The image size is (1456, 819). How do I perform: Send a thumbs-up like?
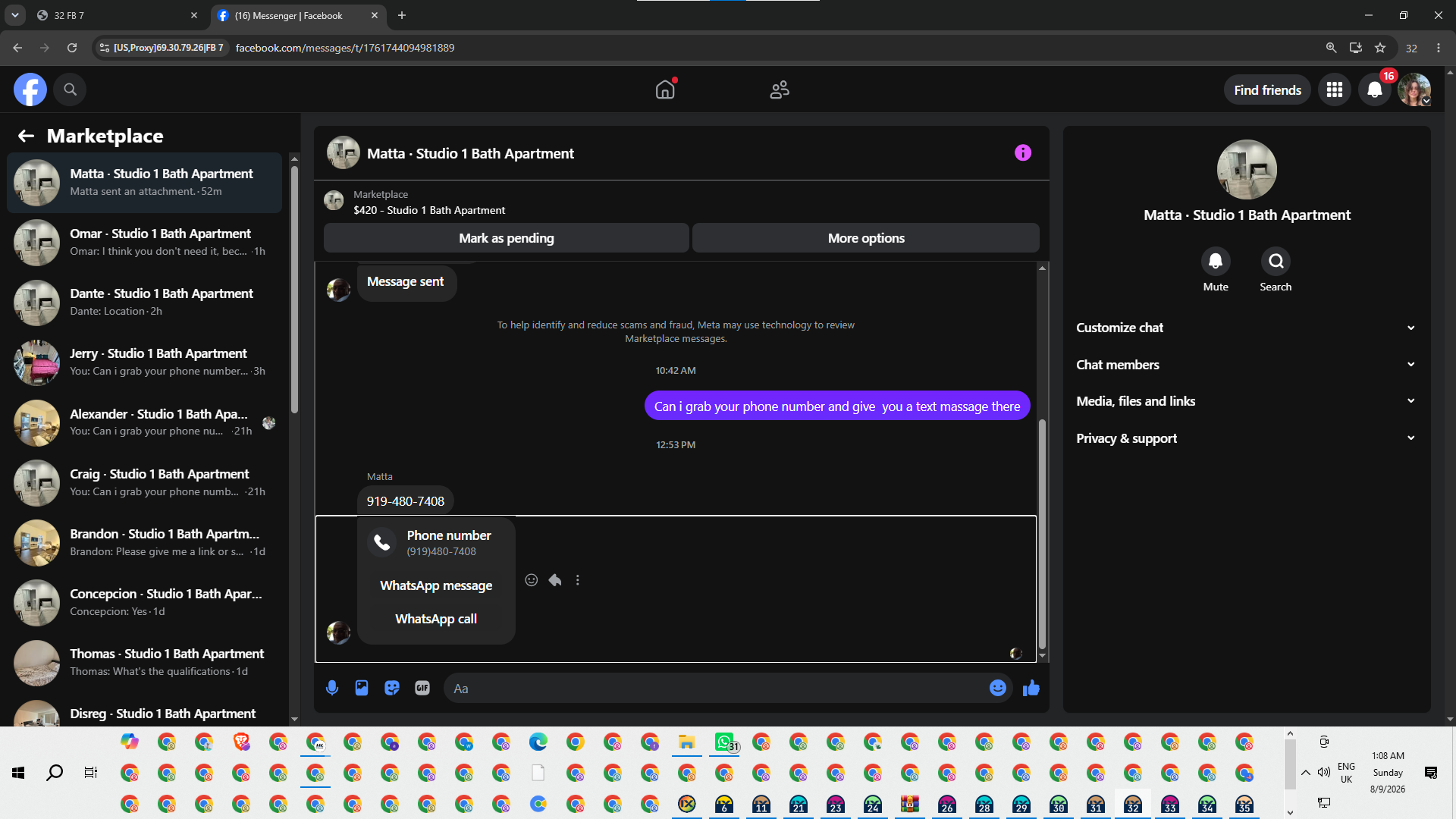point(1031,688)
